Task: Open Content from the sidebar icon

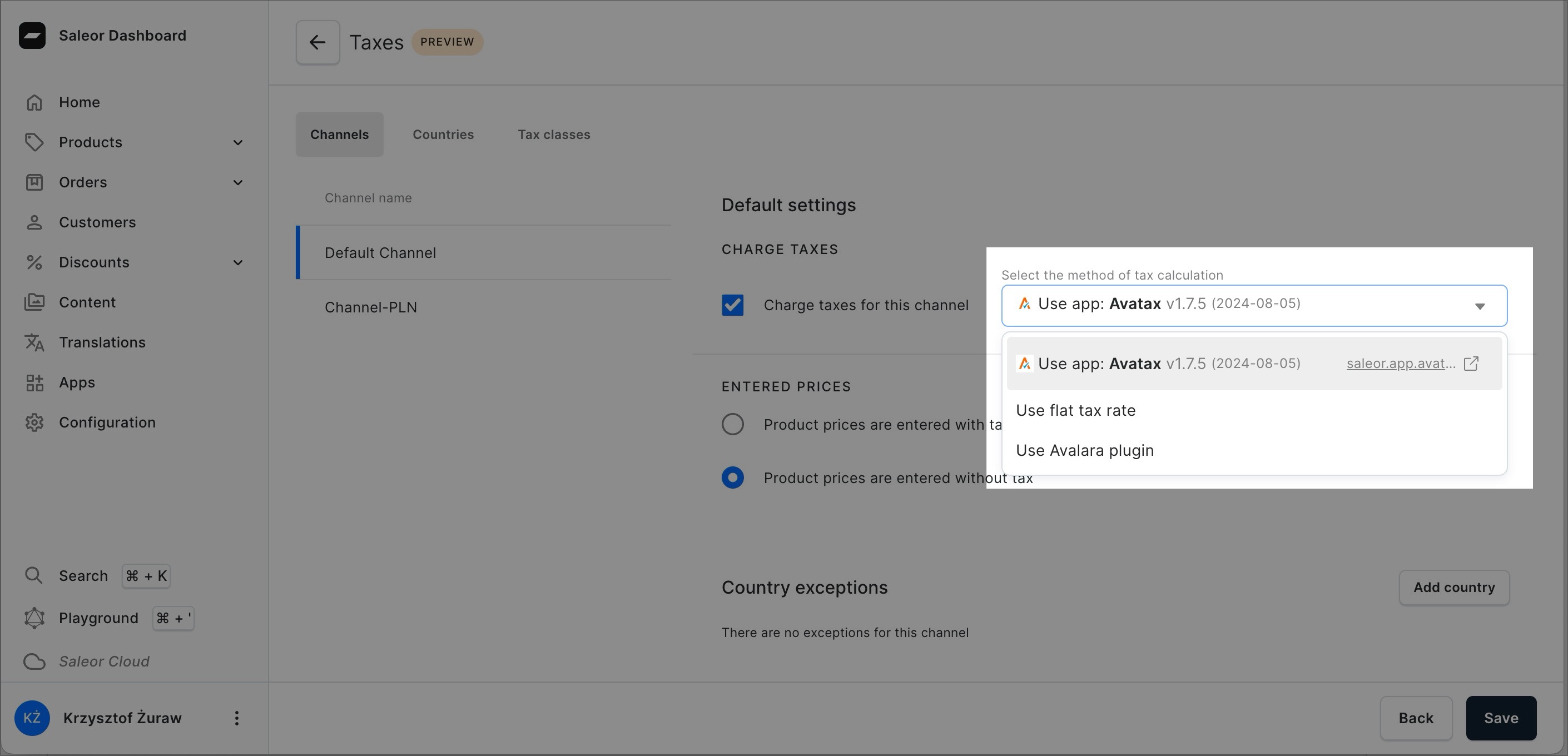Action: pyautogui.click(x=34, y=302)
